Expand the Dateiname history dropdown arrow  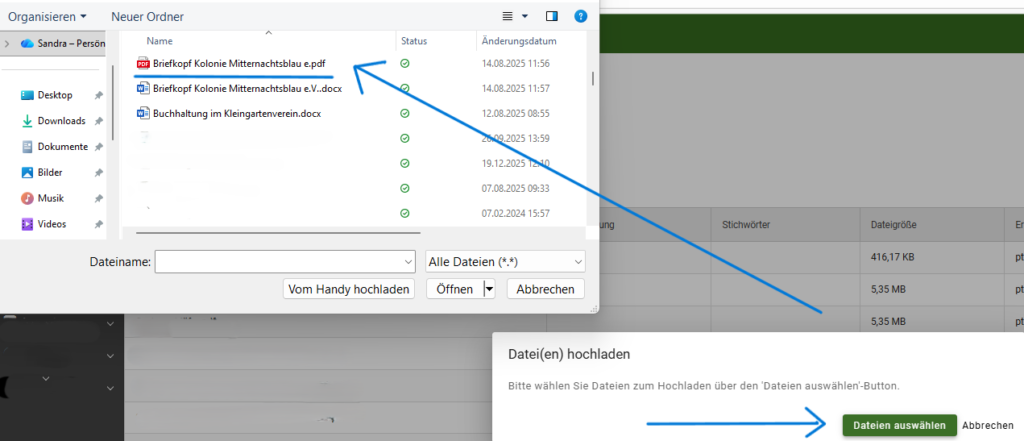407,261
